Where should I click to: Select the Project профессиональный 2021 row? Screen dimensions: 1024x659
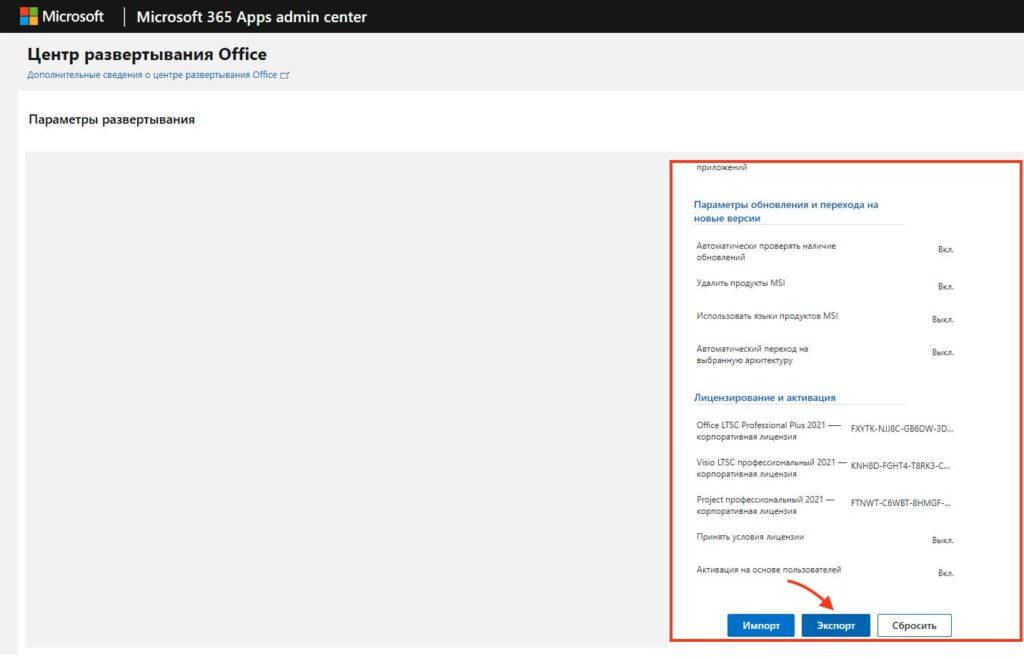tap(824, 505)
